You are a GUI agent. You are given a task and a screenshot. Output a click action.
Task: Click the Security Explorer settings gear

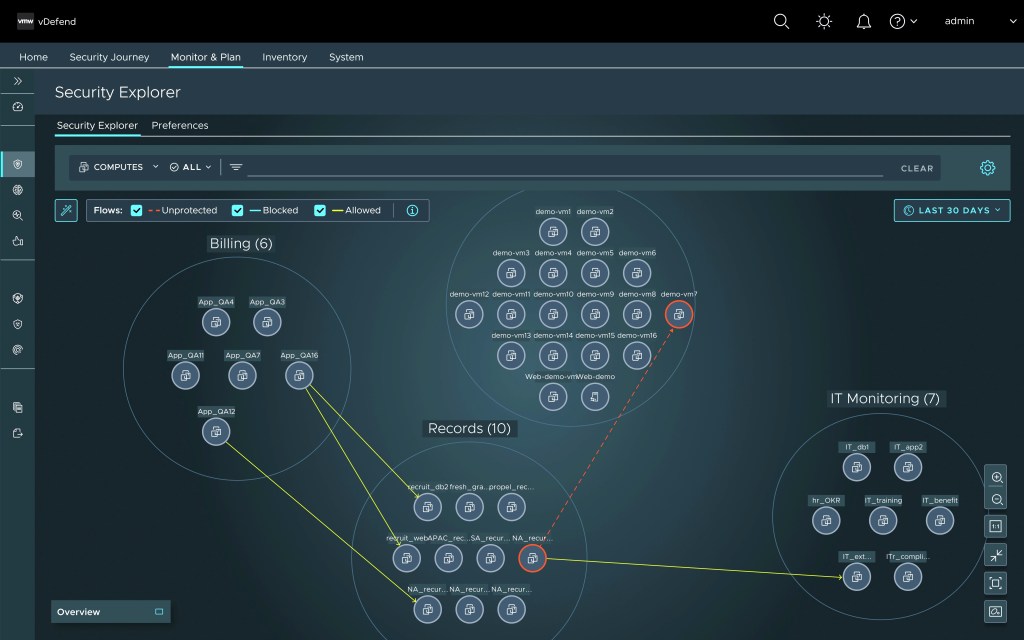click(x=987, y=168)
